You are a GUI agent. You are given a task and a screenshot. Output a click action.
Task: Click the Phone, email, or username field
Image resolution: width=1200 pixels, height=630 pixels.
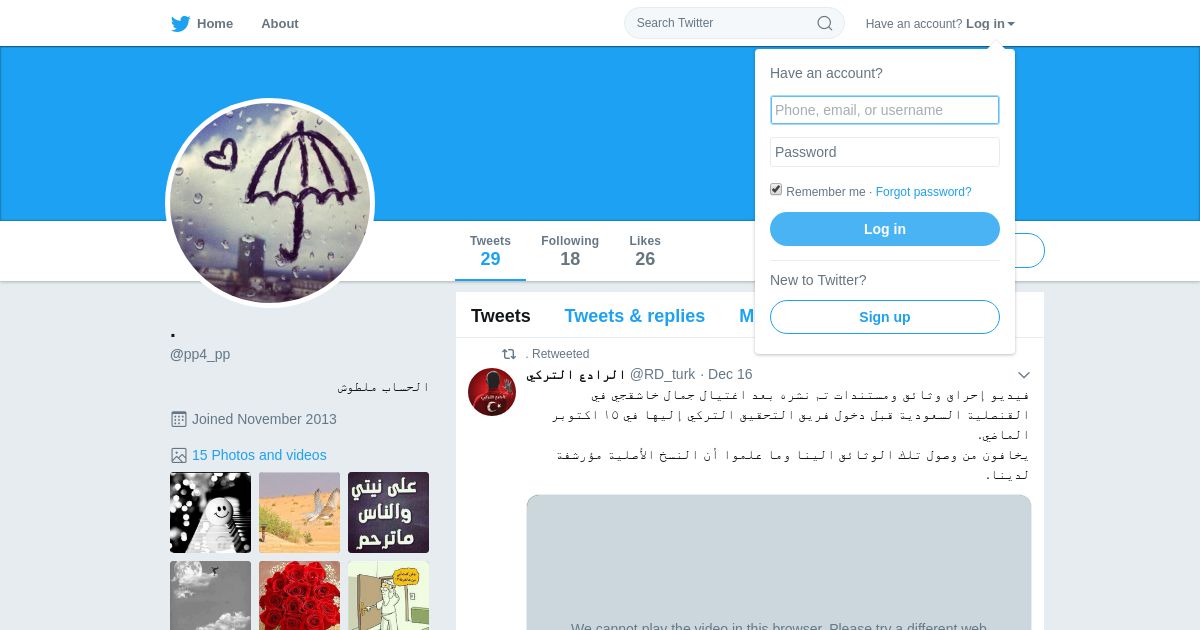pos(885,110)
